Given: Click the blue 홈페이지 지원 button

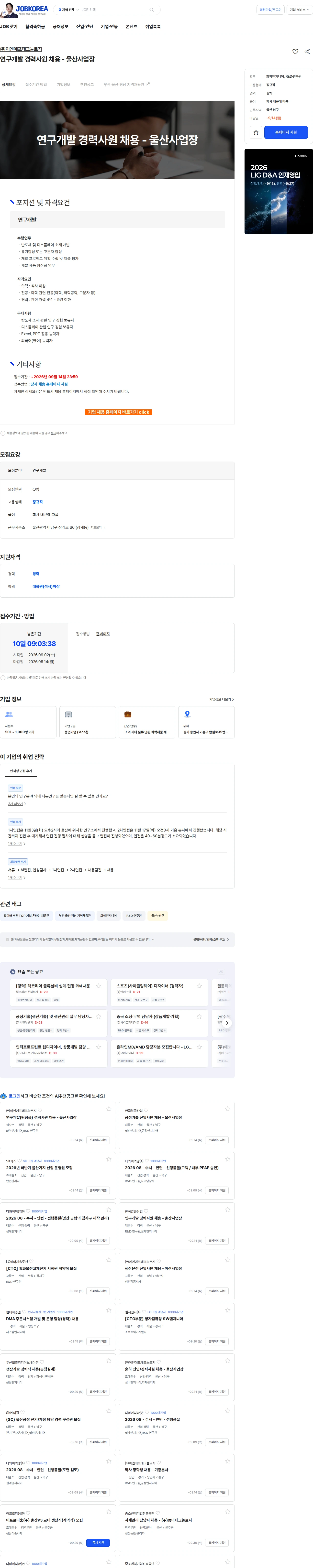Looking at the screenshot, I should [286, 132].
